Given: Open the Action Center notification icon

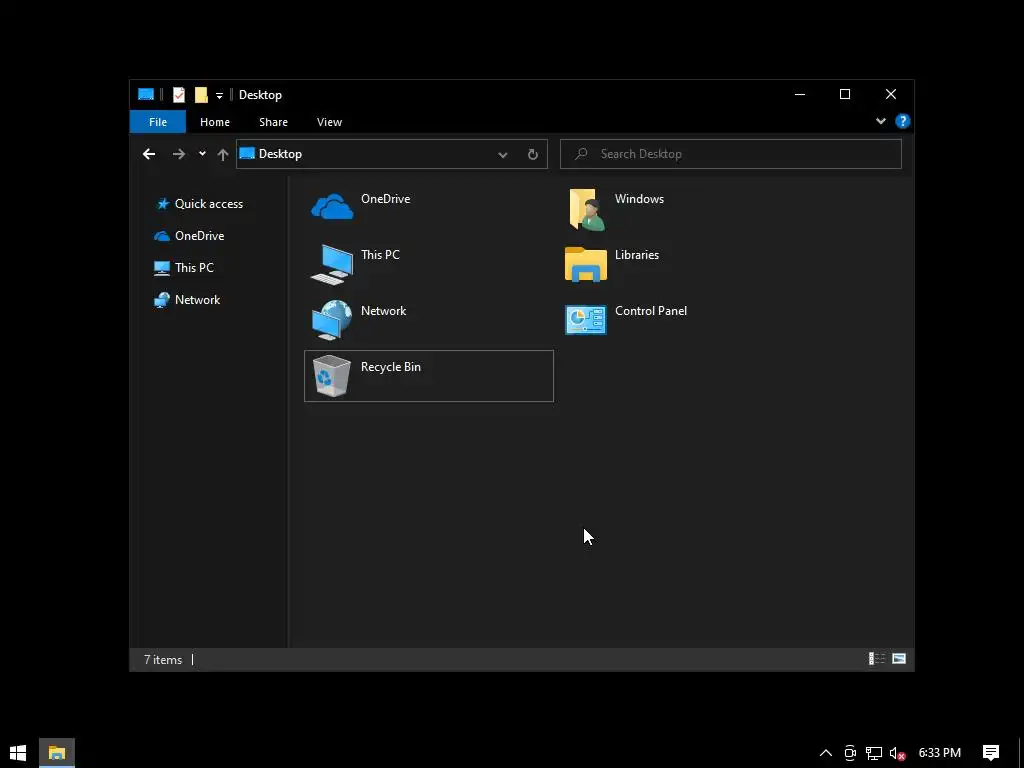Looking at the screenshot, I should pos(991,752).
